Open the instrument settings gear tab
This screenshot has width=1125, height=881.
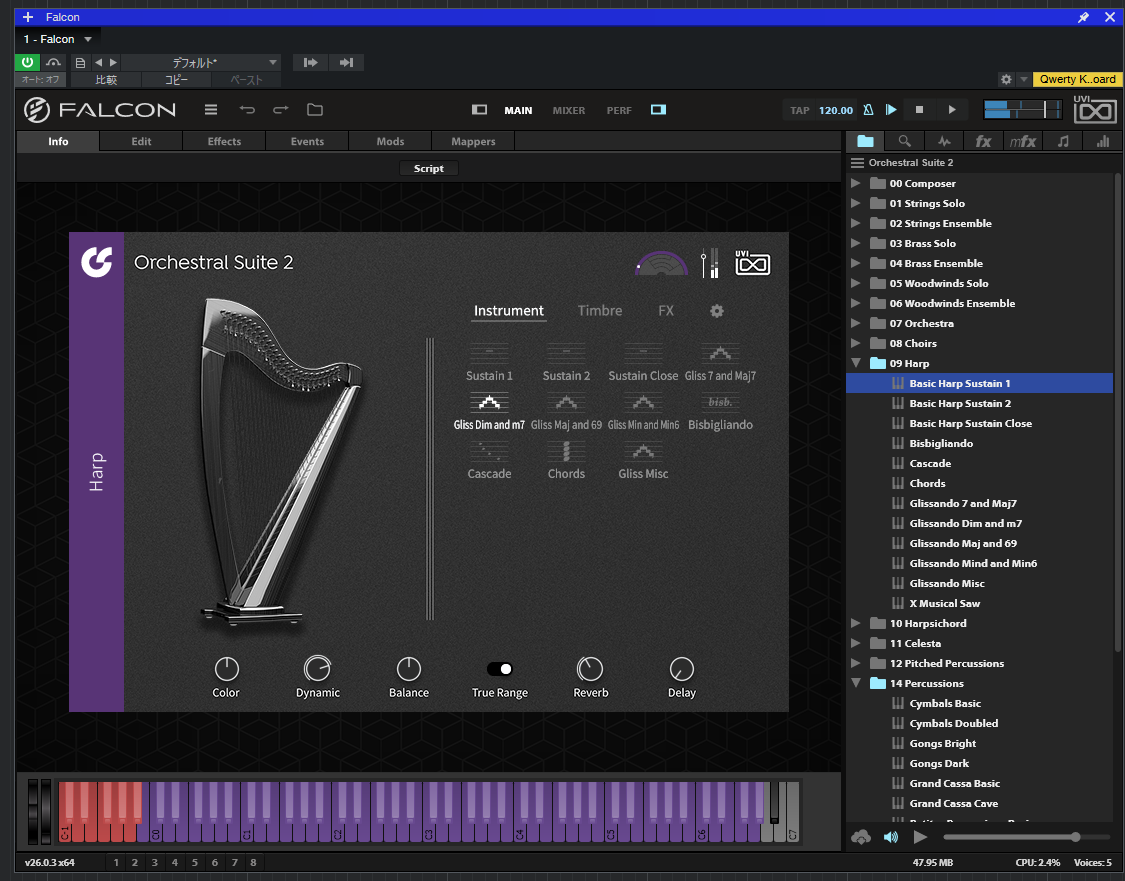pyautogui.click(x=717, y=311)
